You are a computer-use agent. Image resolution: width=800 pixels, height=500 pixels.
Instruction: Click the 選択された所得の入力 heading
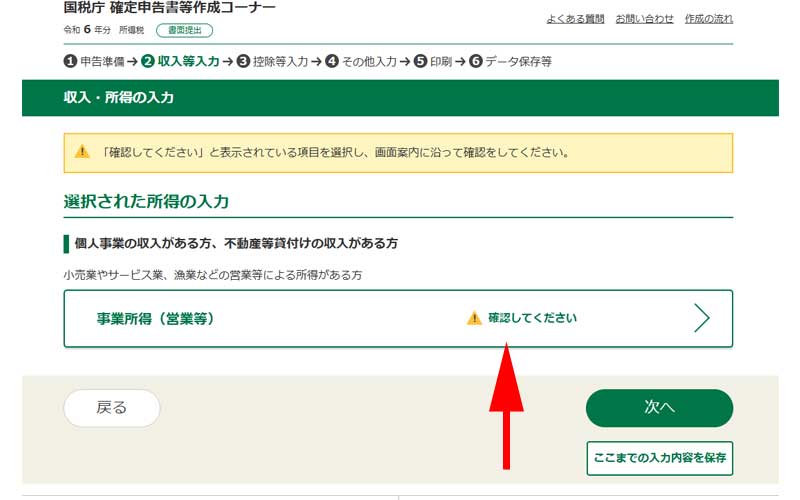[146, 202]
